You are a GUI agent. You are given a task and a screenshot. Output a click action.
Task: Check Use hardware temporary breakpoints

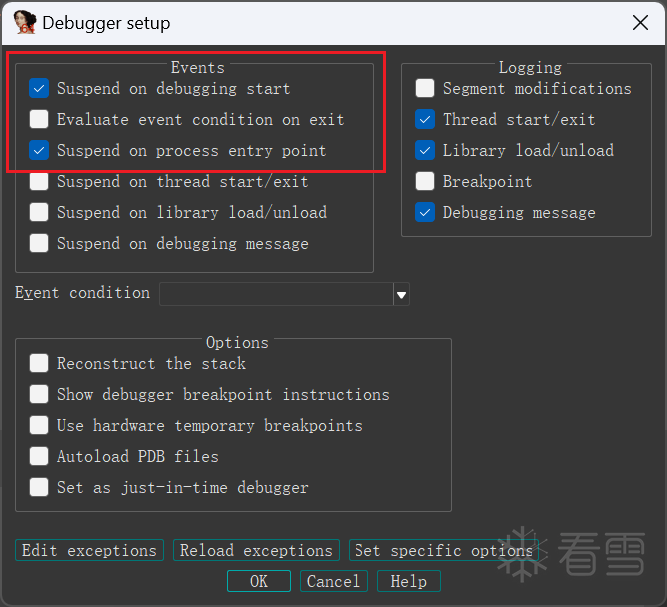click(39, 425)
